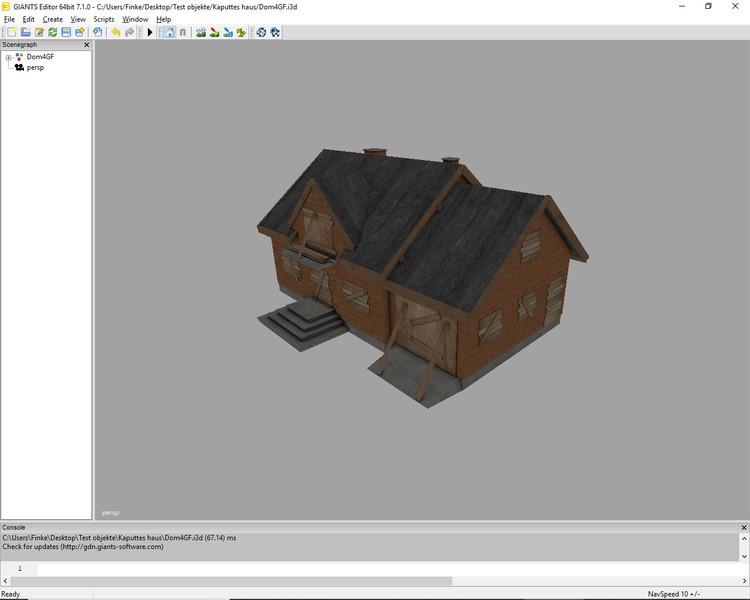Click the Undo arrow icon

[115, 33]
